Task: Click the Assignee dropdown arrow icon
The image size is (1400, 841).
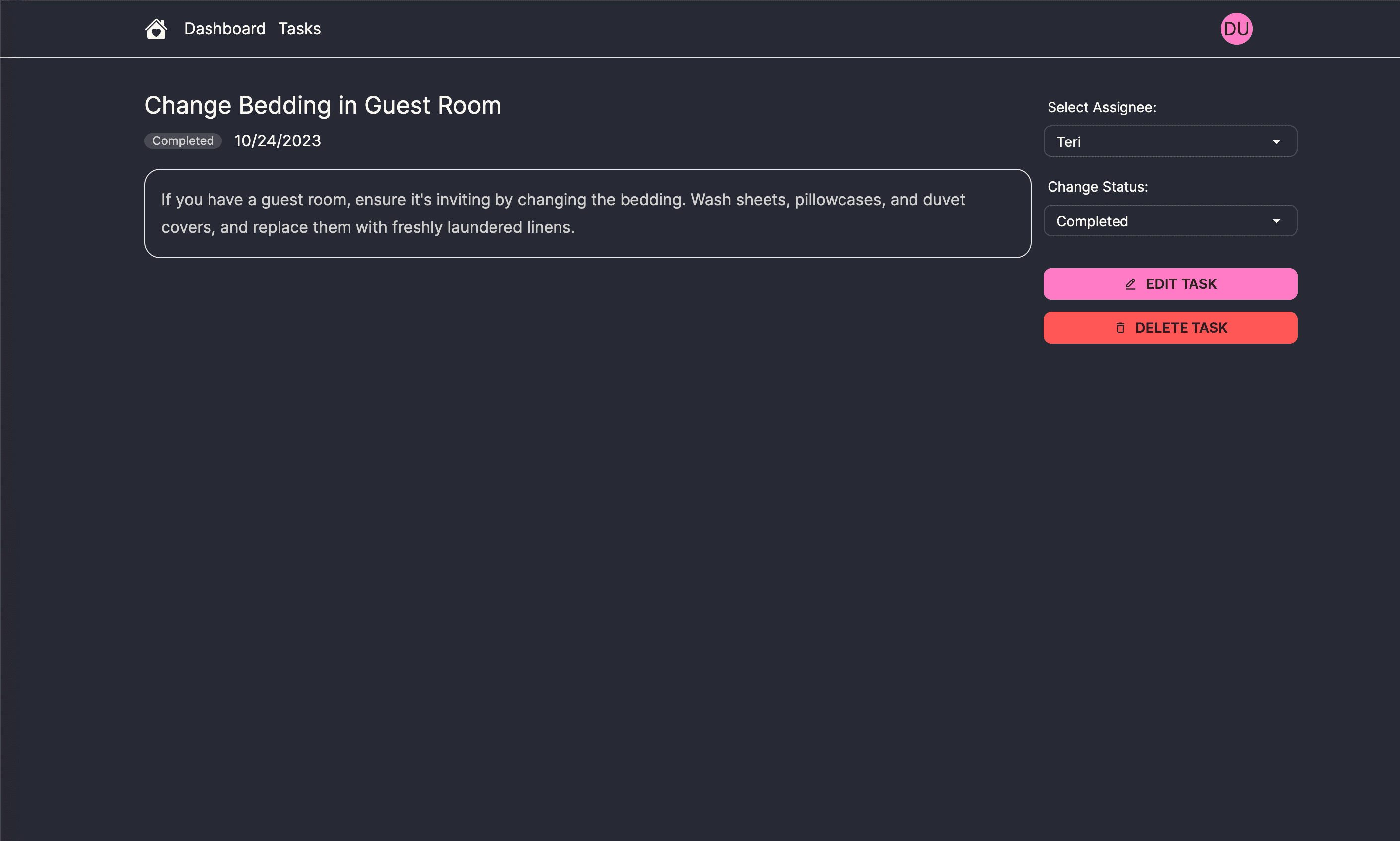Action: pos(1276,141)
